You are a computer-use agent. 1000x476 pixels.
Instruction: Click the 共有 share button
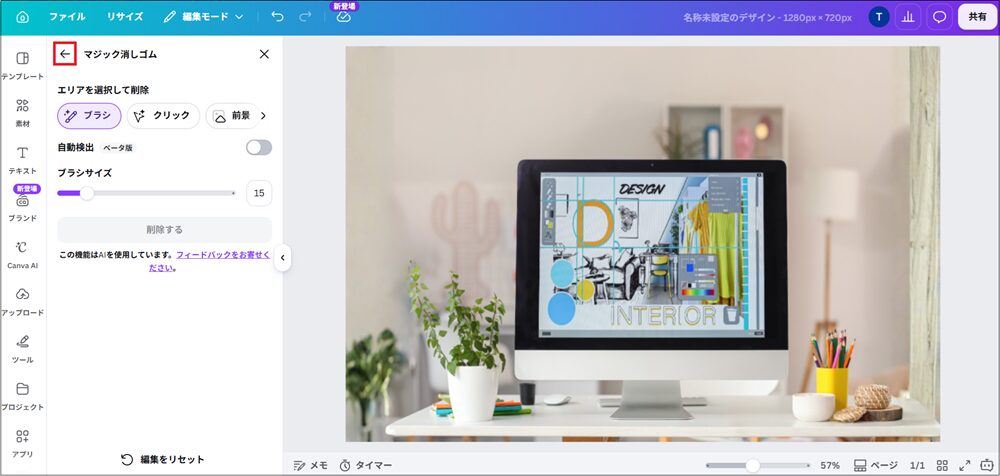pos(978,17)
